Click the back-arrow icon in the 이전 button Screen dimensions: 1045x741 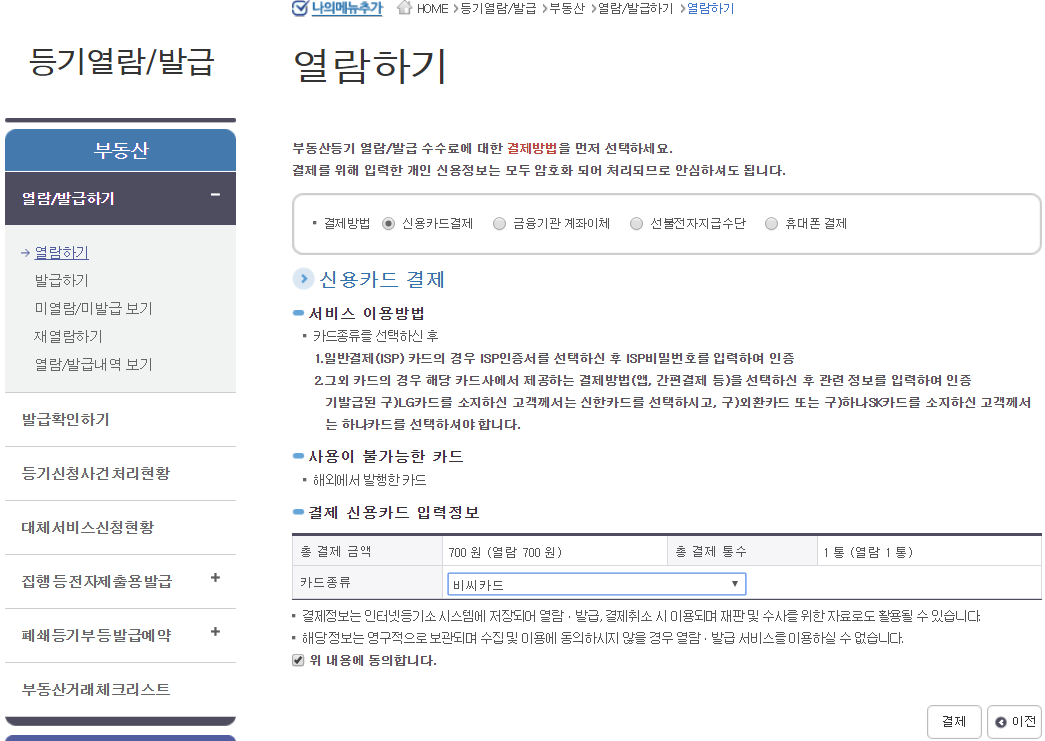1000,722
